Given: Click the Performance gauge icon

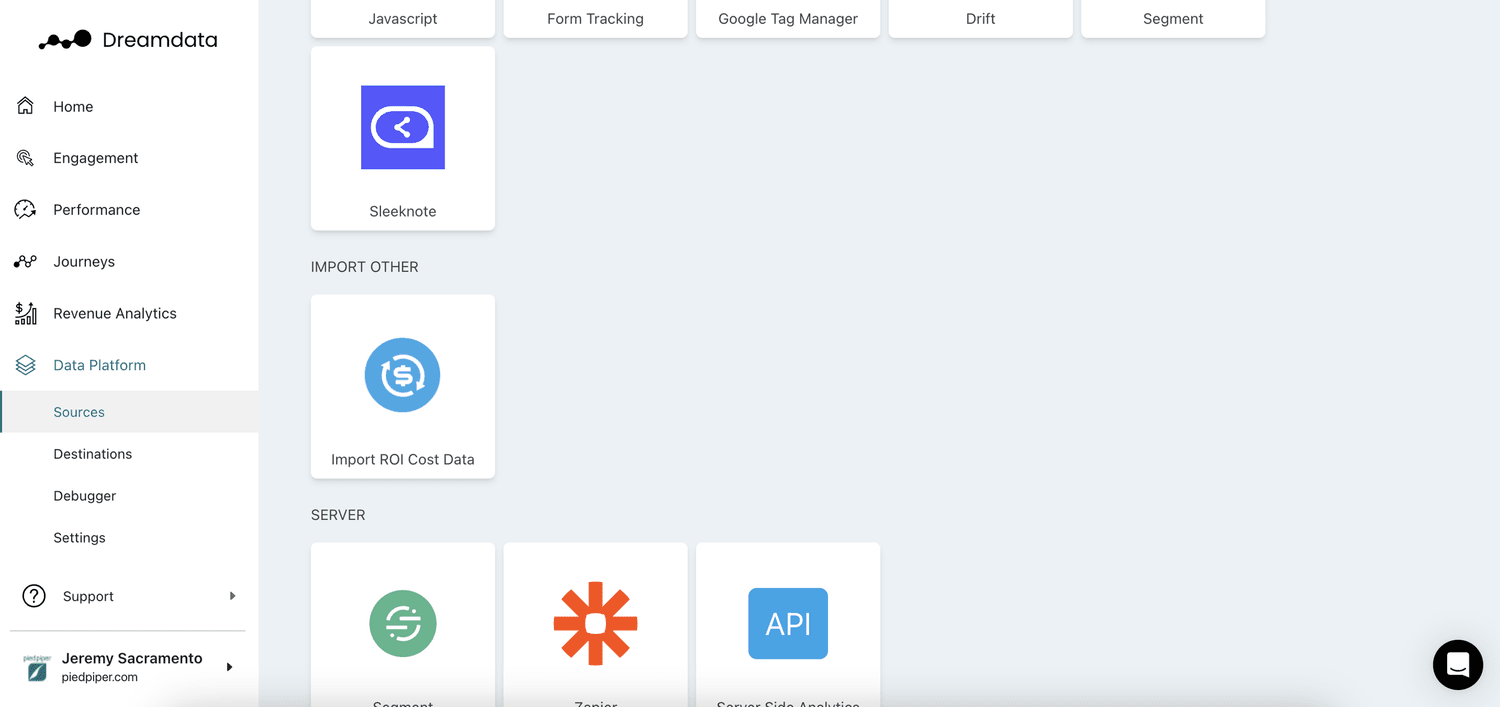Looking at the screenshot, I should coord(26,210).
